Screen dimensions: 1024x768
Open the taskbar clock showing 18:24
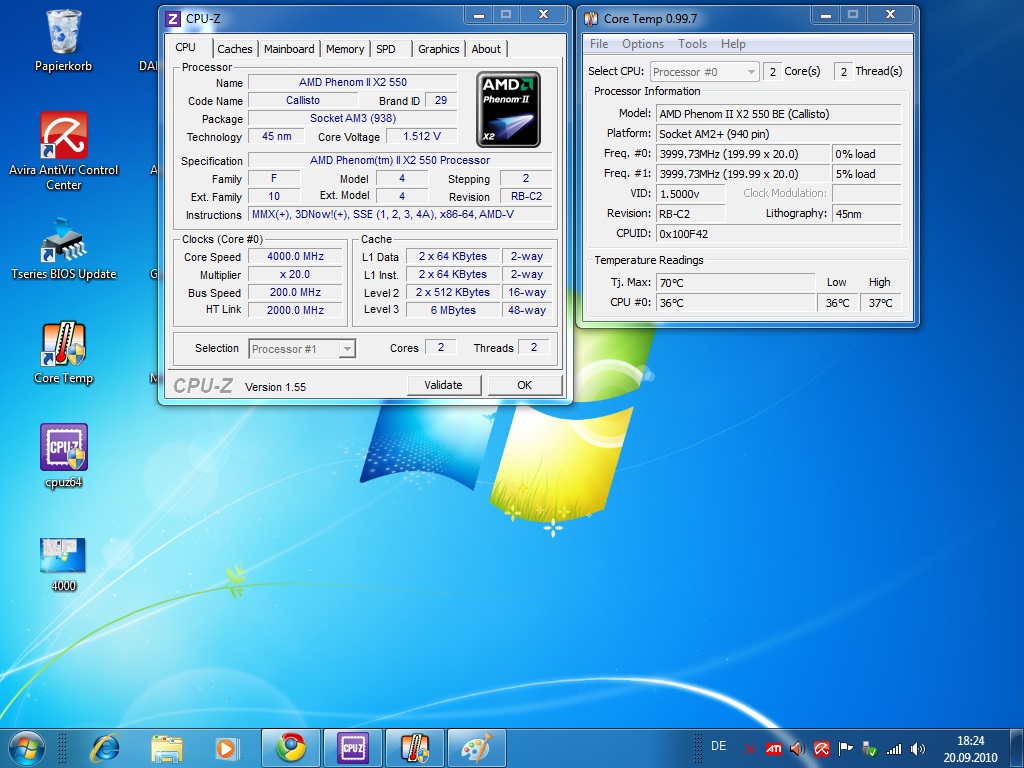point(970,749)
